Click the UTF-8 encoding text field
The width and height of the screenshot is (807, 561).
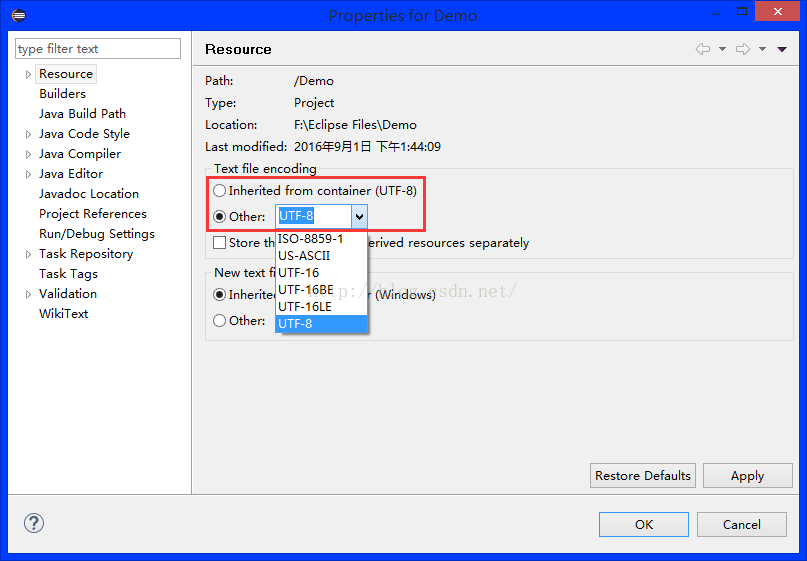click(314, 216)
